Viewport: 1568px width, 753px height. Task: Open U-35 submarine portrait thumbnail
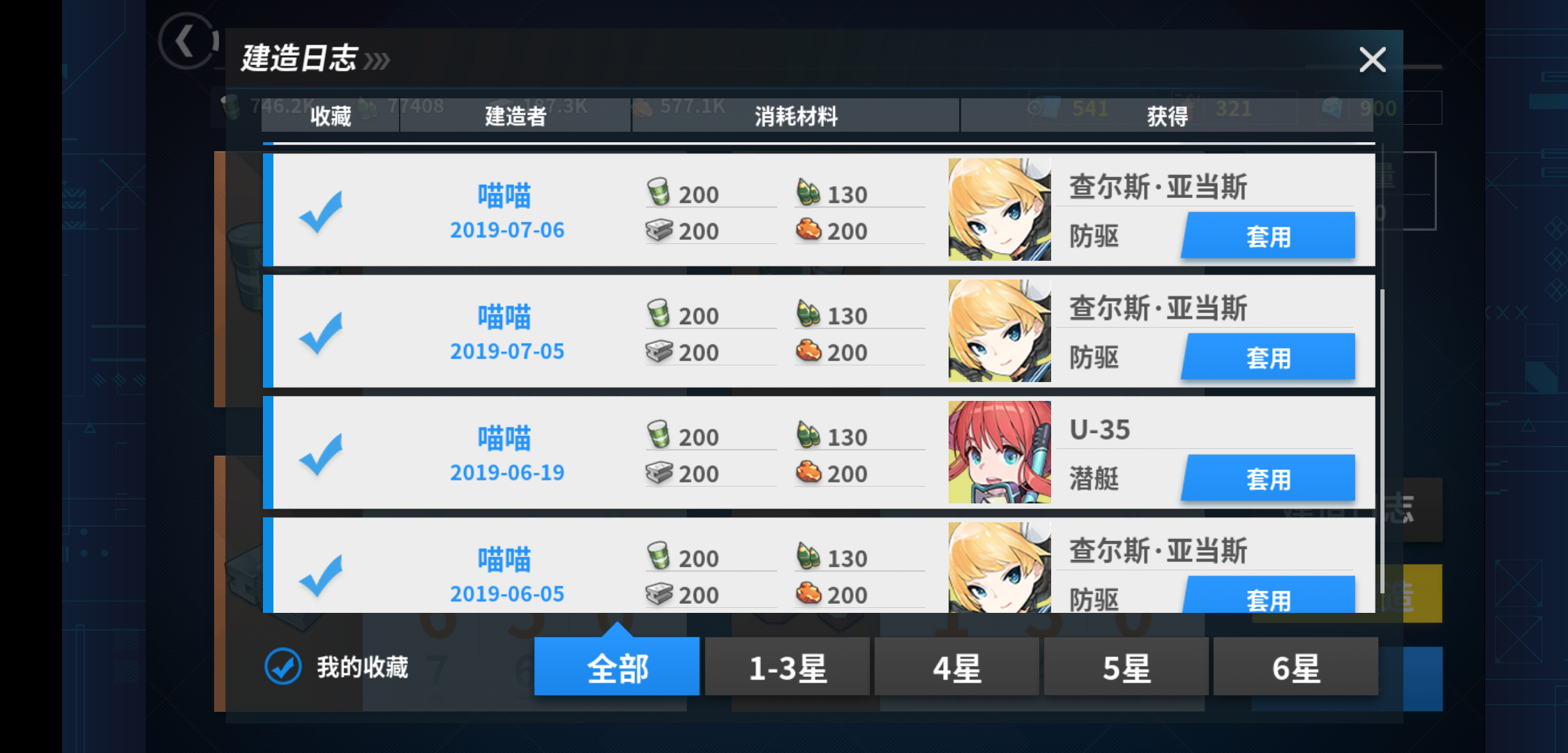pyautogui.click(x=1000, y=452)
